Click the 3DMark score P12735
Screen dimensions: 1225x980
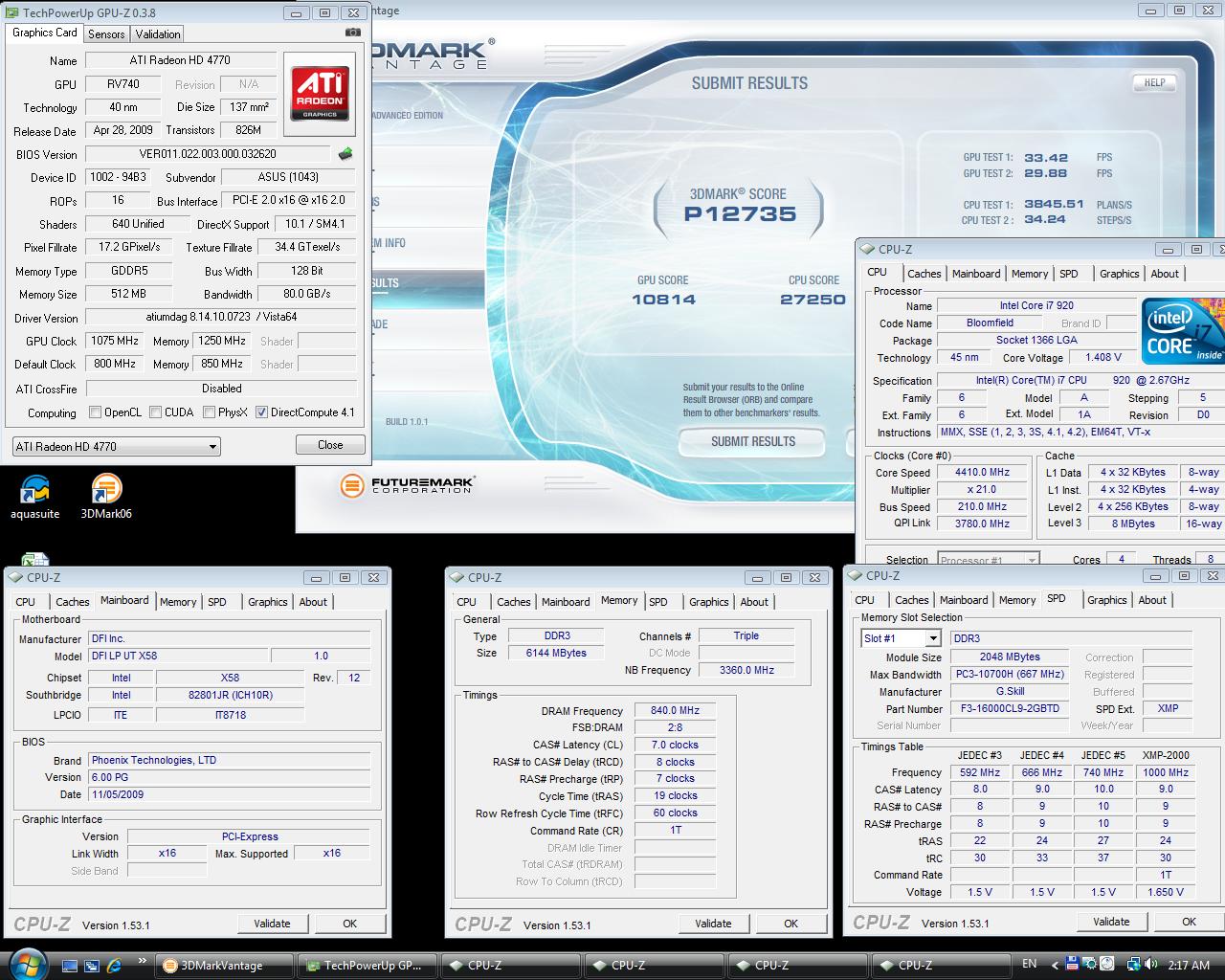(739, 214)
